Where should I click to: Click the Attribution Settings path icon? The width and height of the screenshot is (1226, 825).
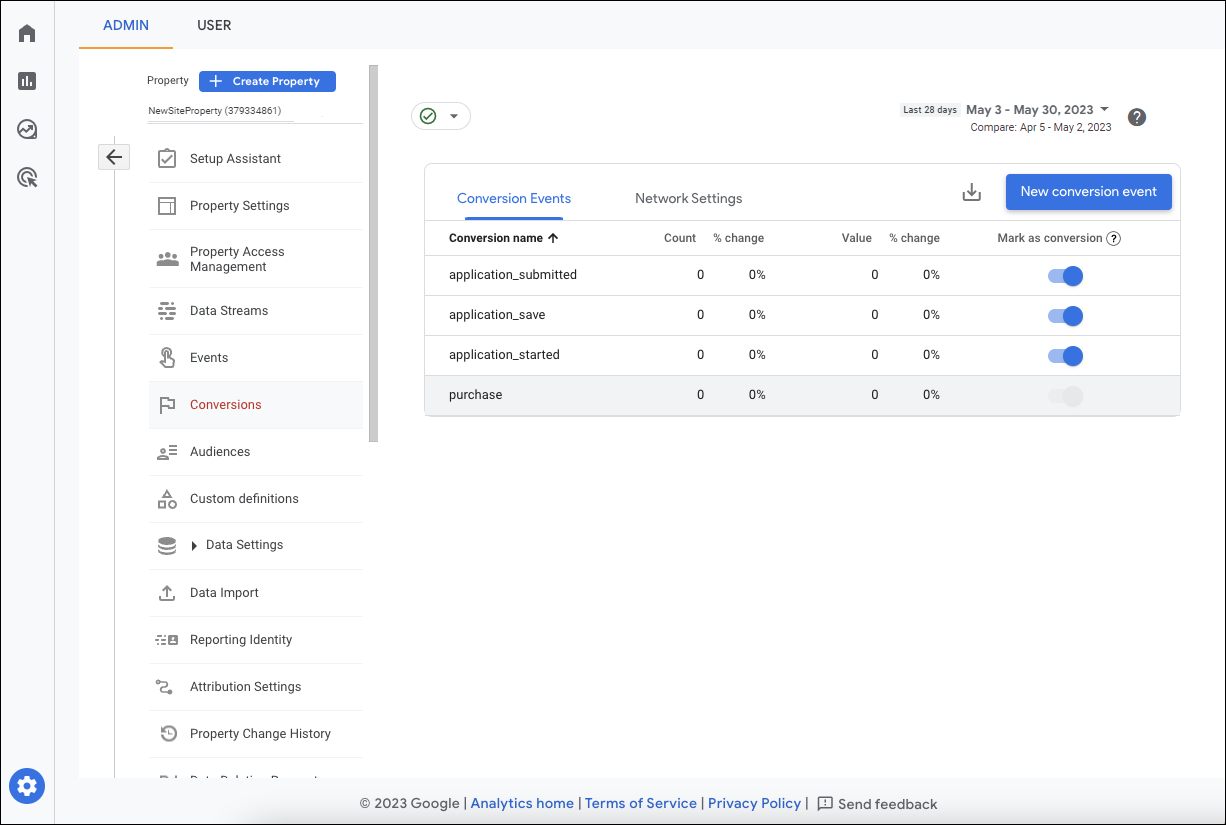click(165, 687)
